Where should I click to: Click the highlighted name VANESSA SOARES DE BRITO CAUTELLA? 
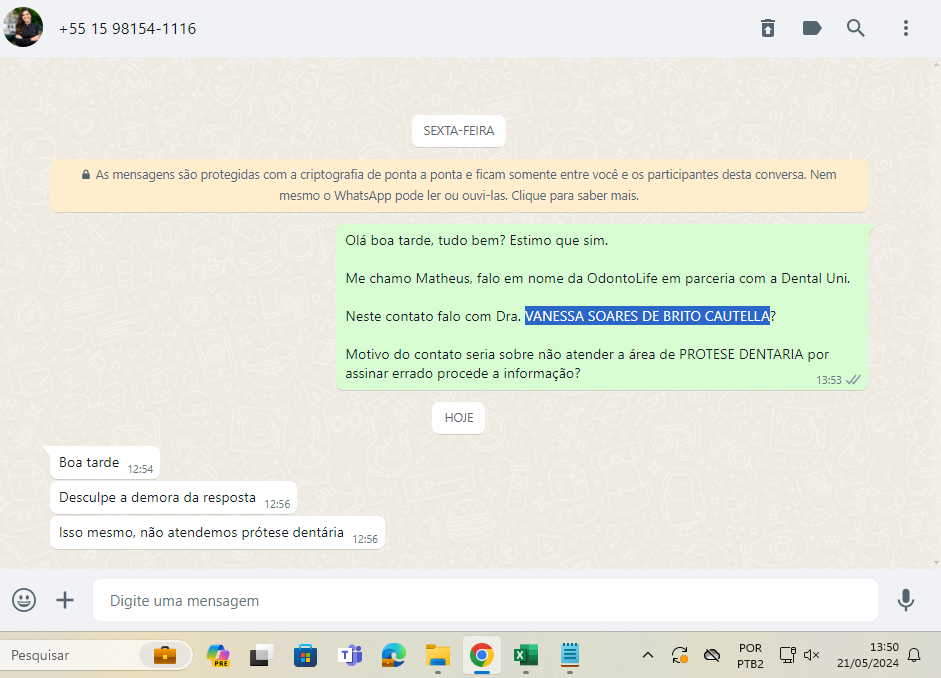[x=647, y=316]
